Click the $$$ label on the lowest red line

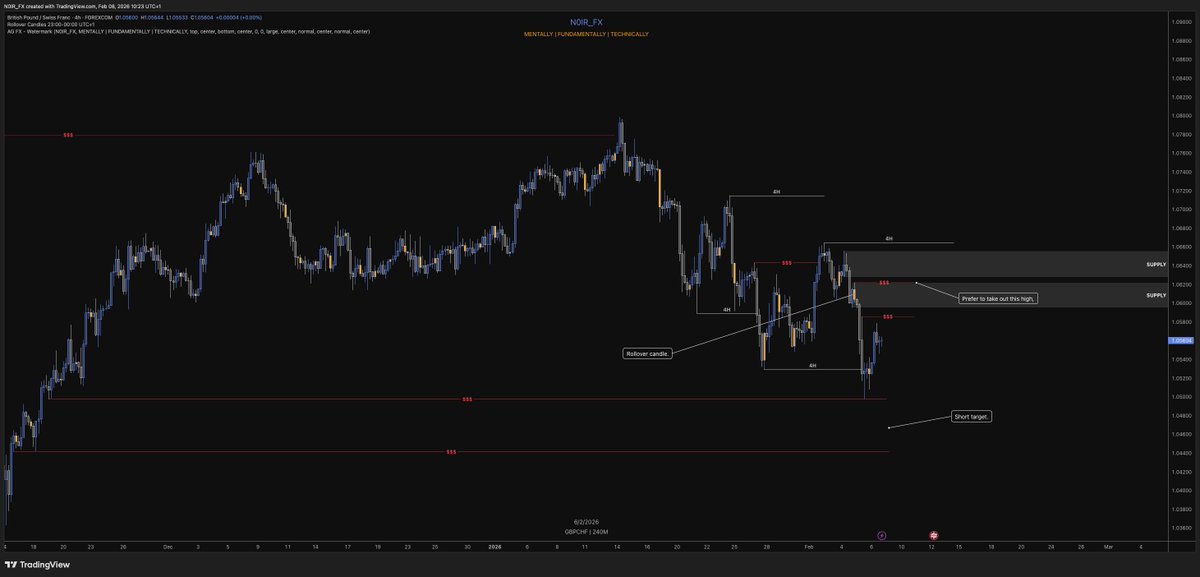click(451, 452)
